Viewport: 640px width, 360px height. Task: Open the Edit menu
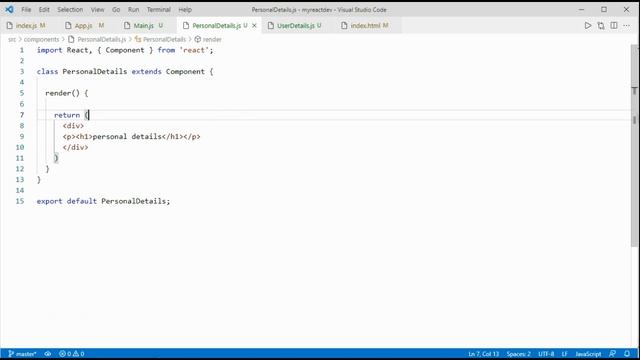tap(44, 9)
